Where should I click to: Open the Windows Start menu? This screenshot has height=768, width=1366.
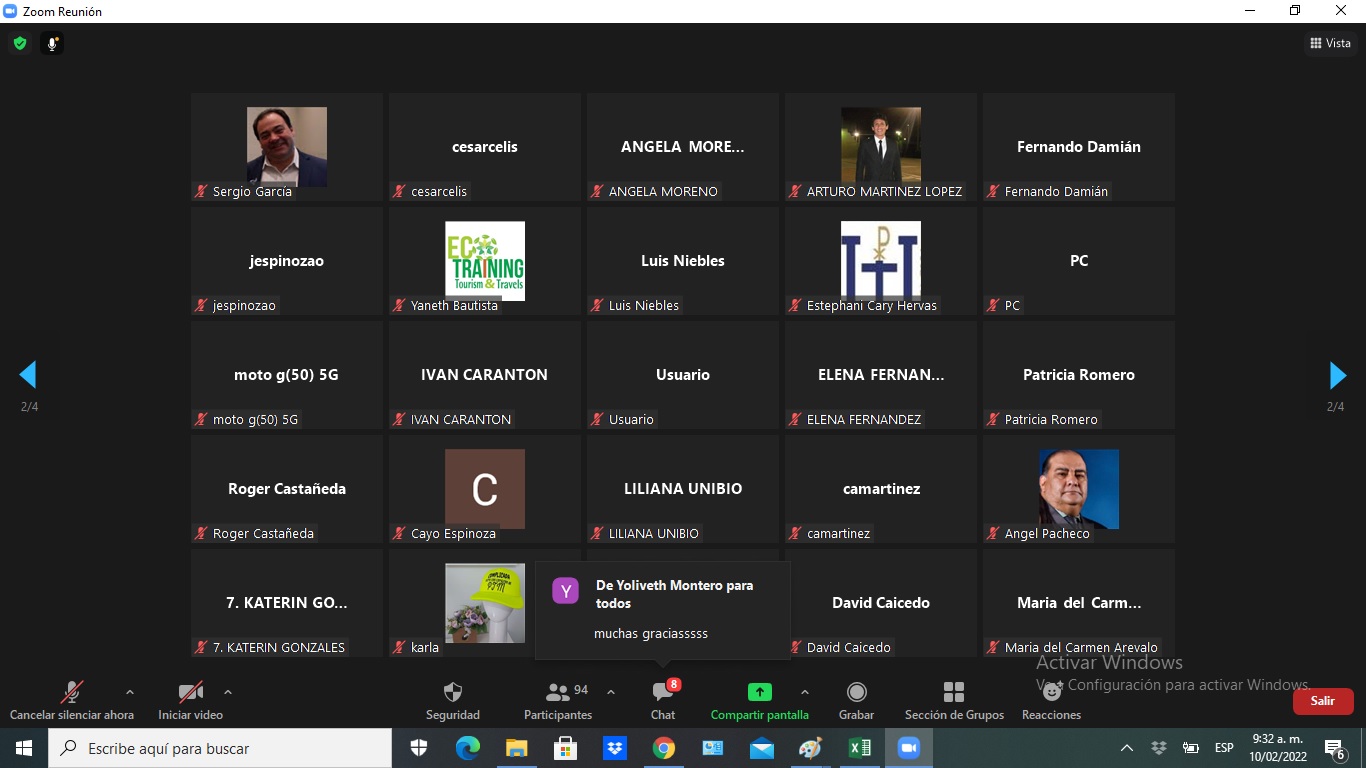coord(24,748)
